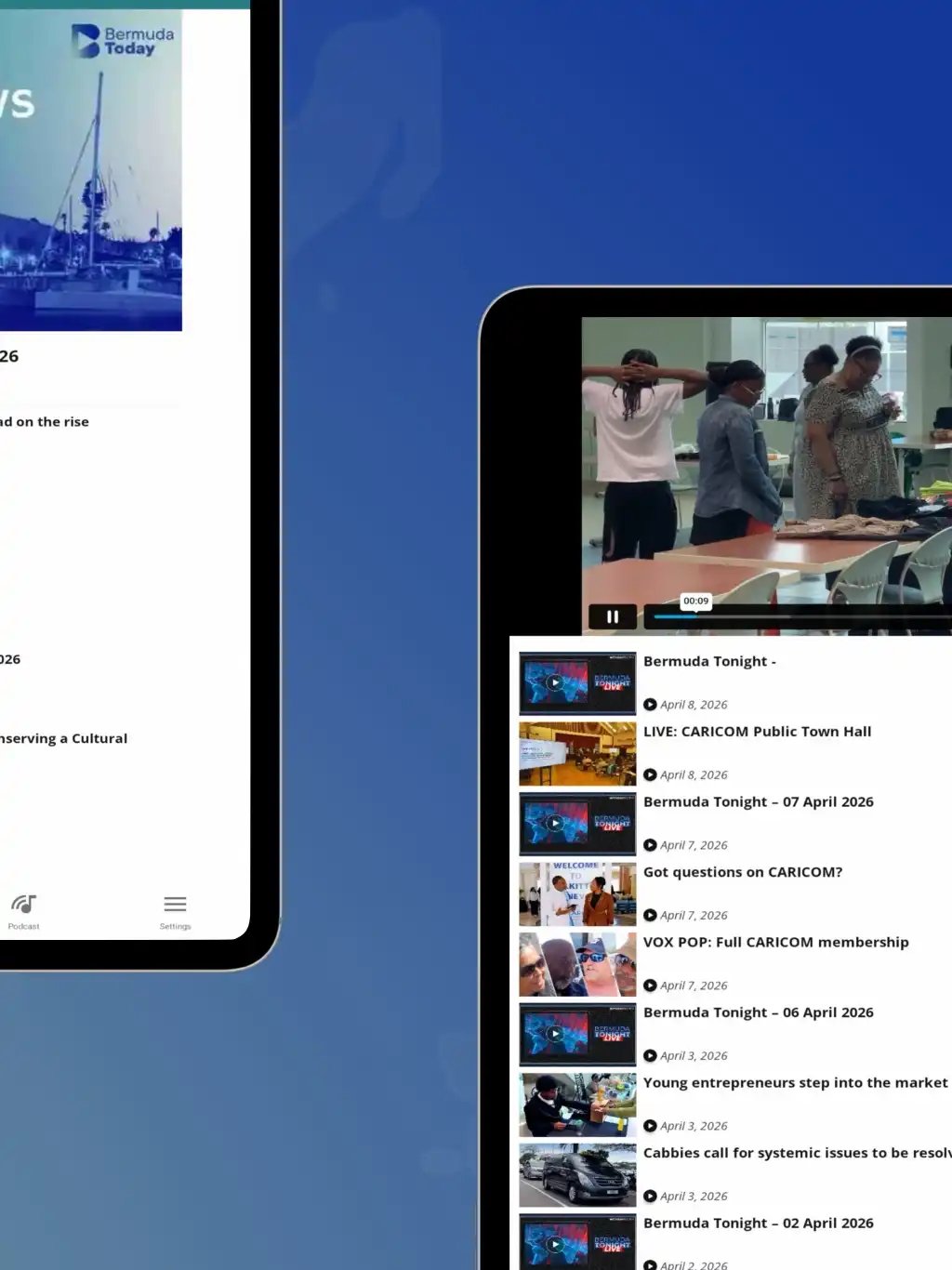The height and width of the screenshot is (1270, 952).
Task: Open Bermuda Tonight 07 April thumbnail
Action: [577, 824]
